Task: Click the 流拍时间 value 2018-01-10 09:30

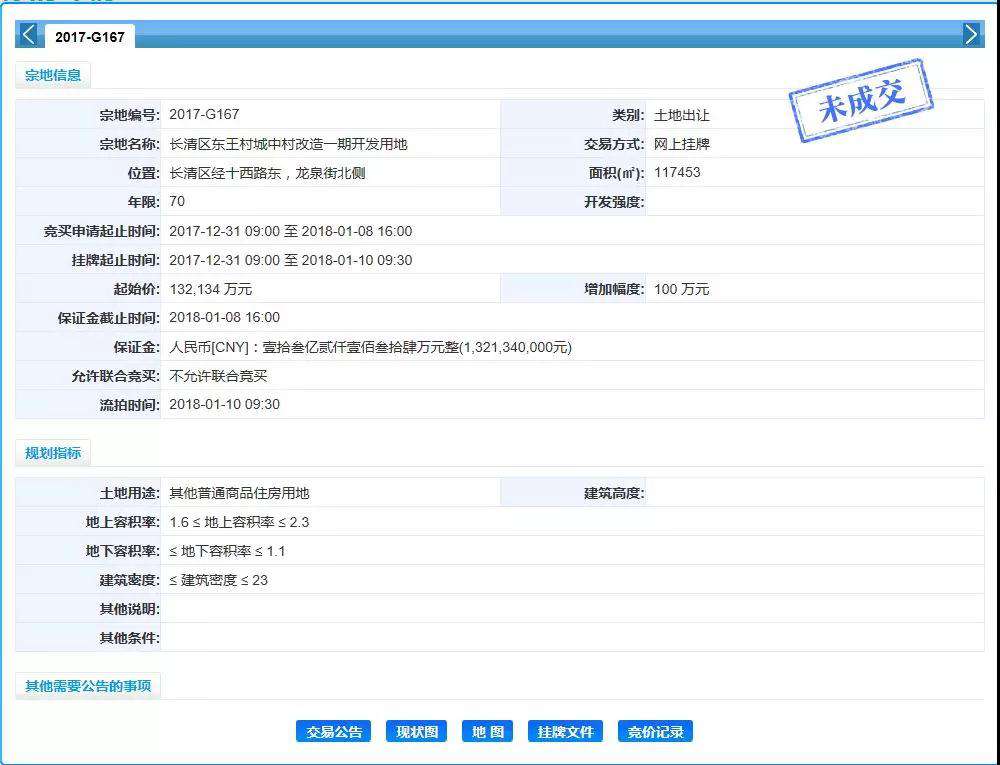Action: tap(224, 405)
